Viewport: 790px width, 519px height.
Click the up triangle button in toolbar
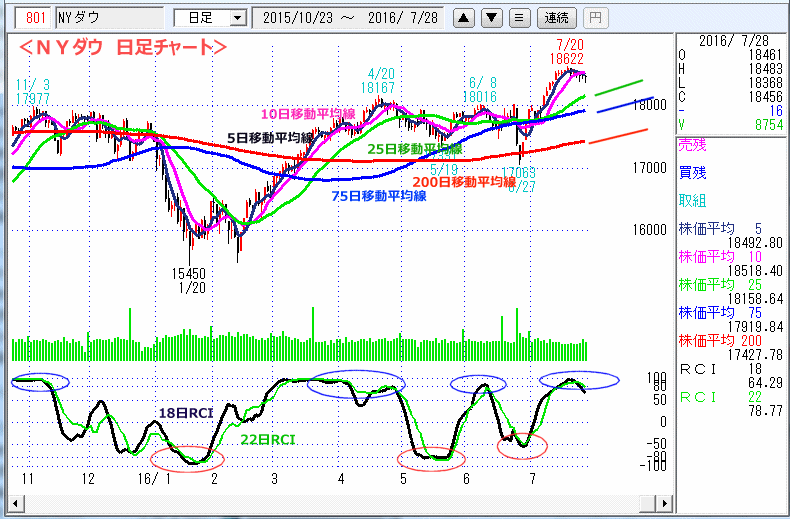pyautogui.click(x=464, y=18)
